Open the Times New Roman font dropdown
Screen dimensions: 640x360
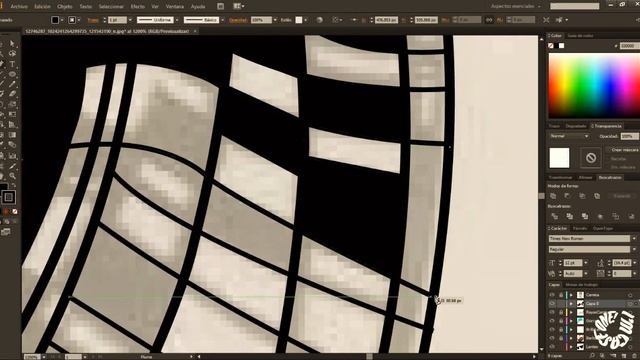(633, 238)
